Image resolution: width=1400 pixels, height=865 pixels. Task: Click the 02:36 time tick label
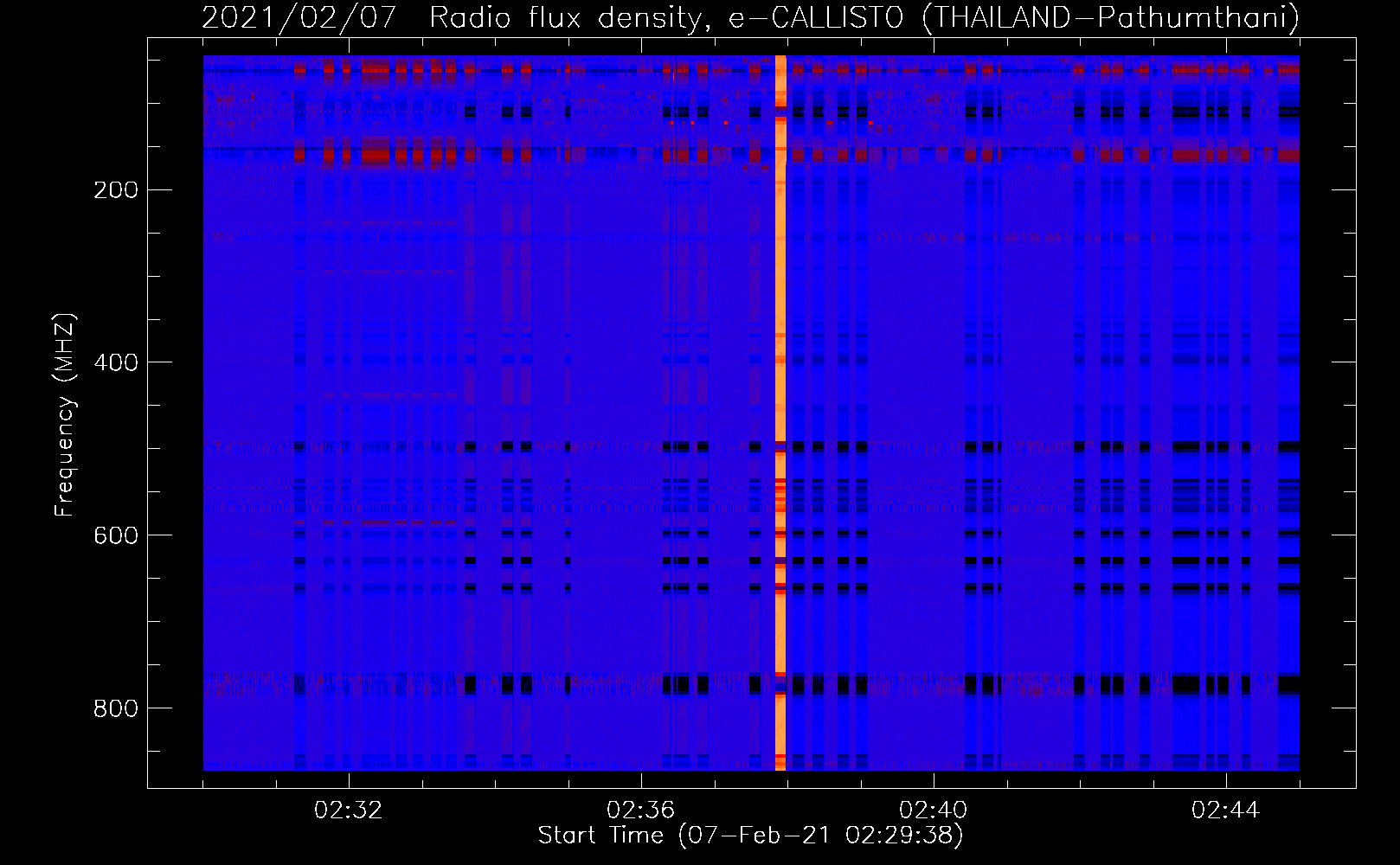point(641,811)
